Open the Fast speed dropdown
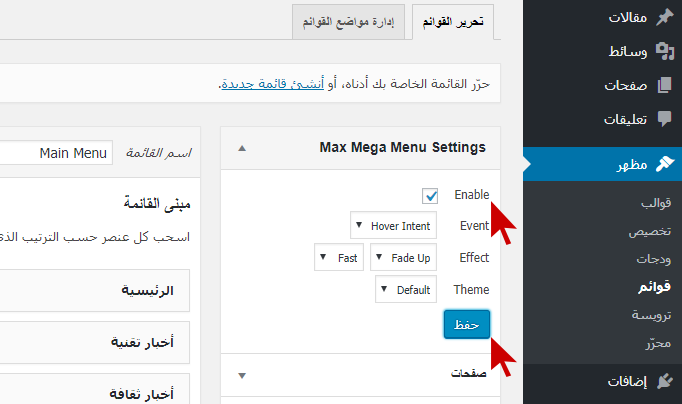The width and height of the screenshot is (682, 404). pos(339,257)
